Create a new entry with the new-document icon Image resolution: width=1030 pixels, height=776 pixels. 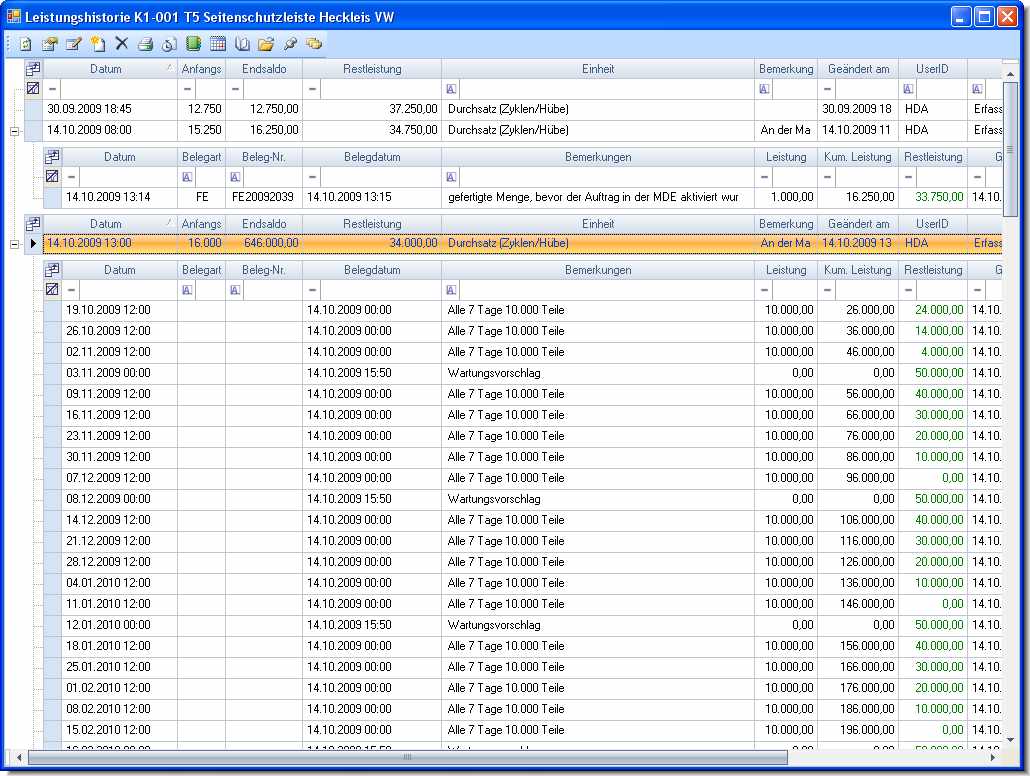tap(97, 44)
